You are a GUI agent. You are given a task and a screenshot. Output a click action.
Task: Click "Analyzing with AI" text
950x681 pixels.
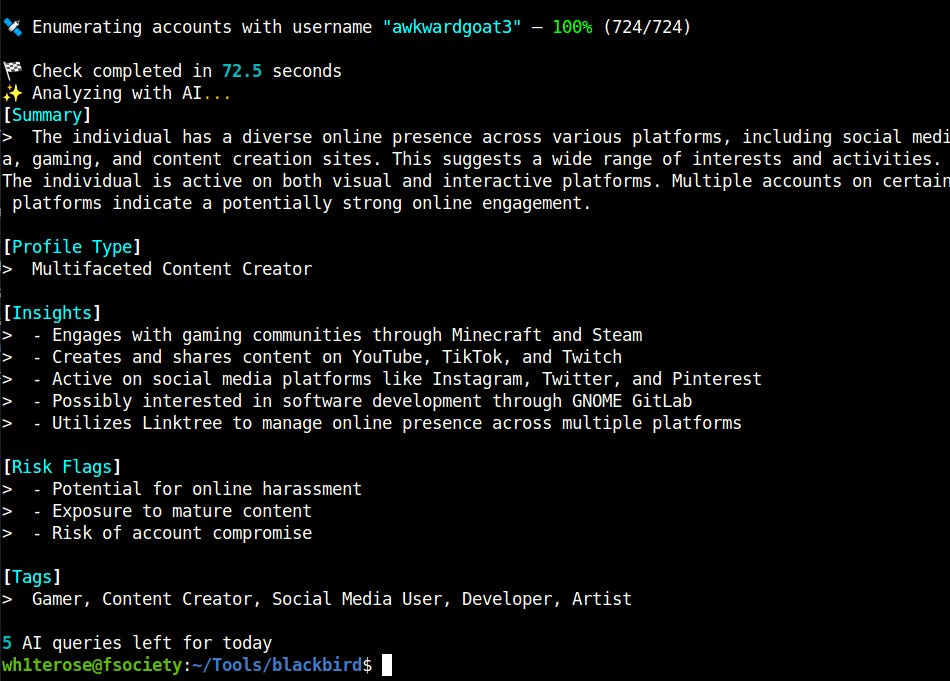pyautogui.click(x=117, y=93)
